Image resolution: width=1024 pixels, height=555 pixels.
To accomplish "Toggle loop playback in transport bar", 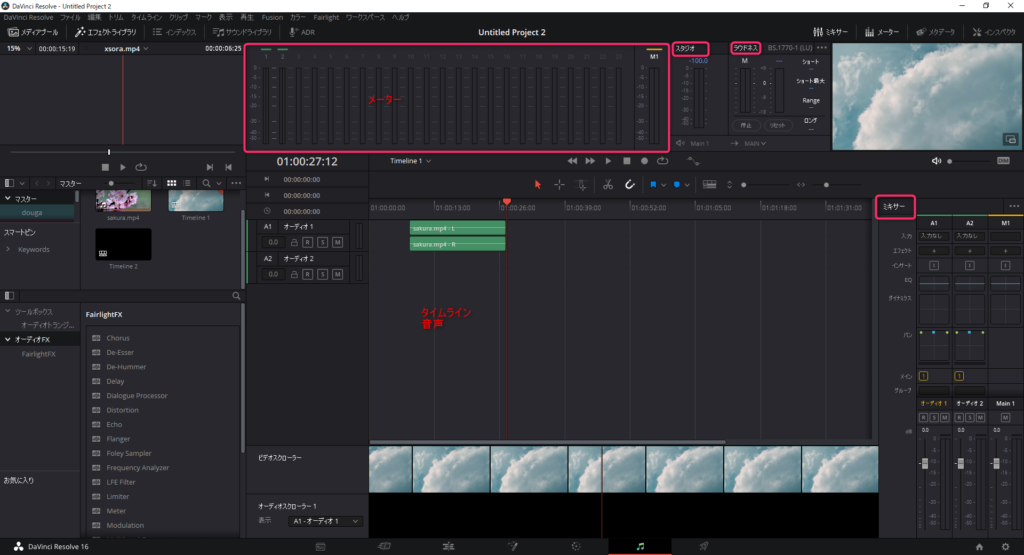I will point(662,161).
